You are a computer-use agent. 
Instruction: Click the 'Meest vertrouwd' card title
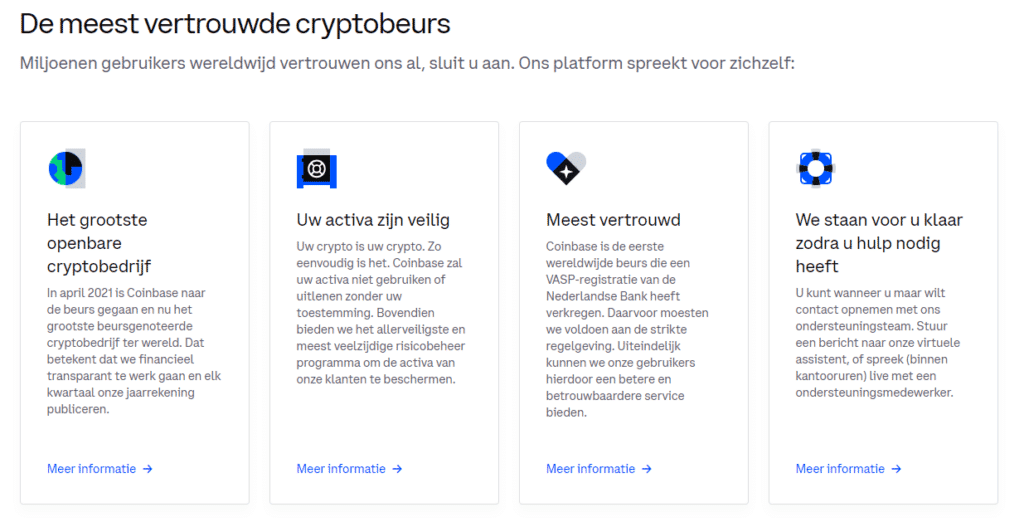coord(613,220)
